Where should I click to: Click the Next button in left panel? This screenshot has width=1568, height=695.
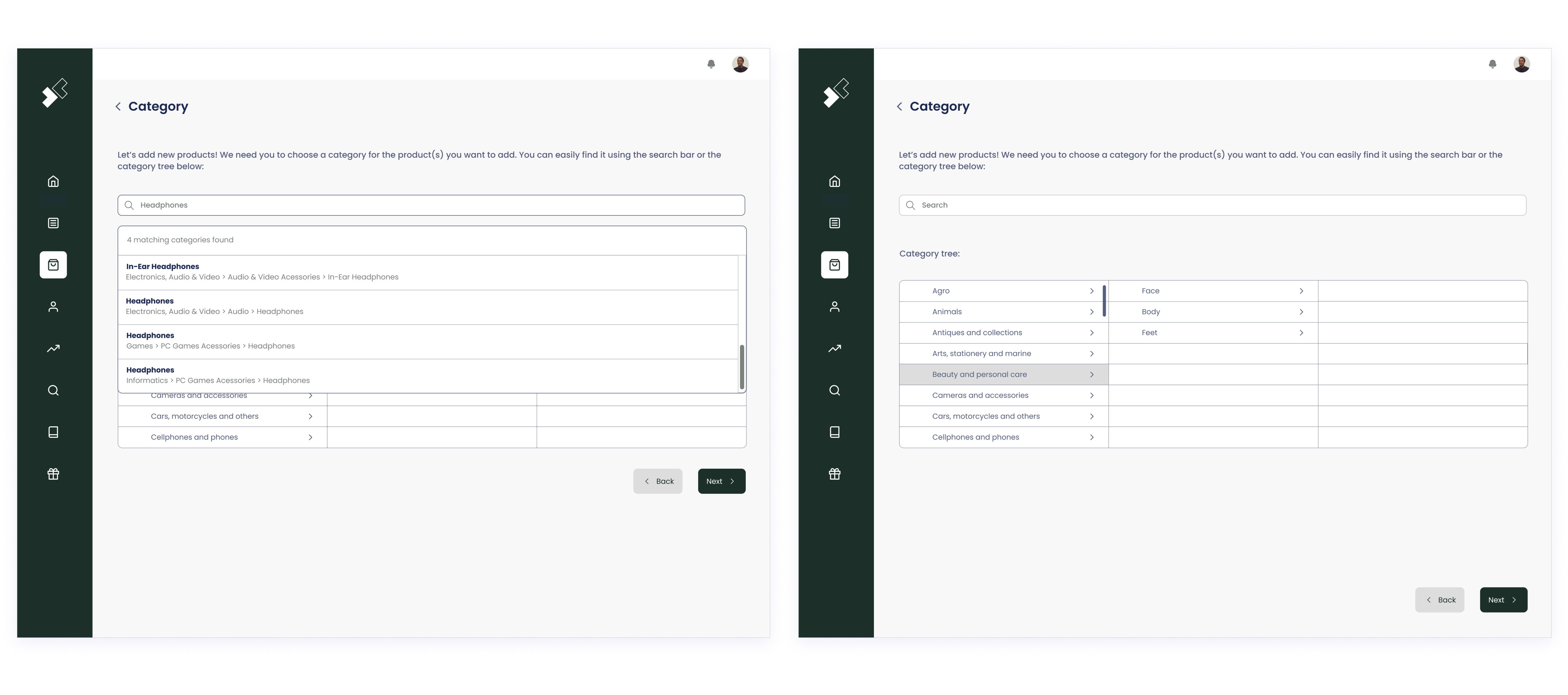[x=721, y=481]
